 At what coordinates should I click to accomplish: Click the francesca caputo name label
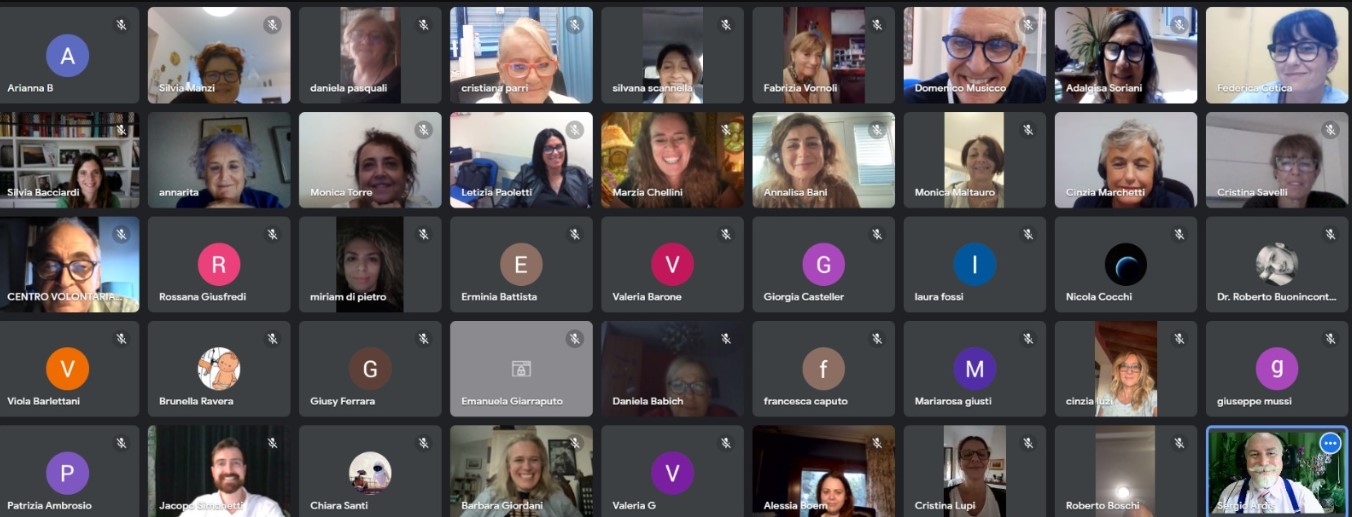point(805,401)
